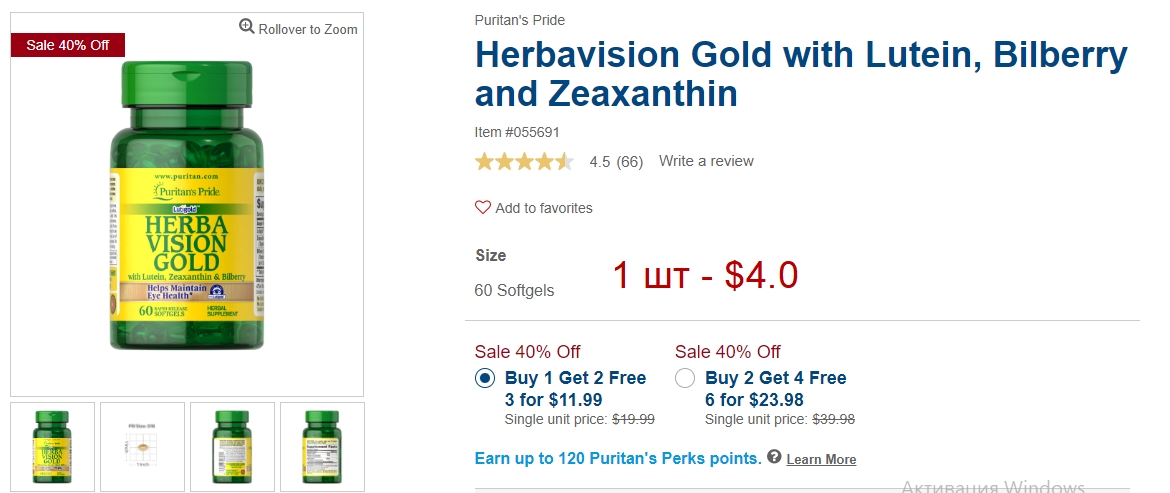1170x493 pixels.
Task: Click the heart icon to add to favorites
Action: pyautogui.click(x=483, y=207)
